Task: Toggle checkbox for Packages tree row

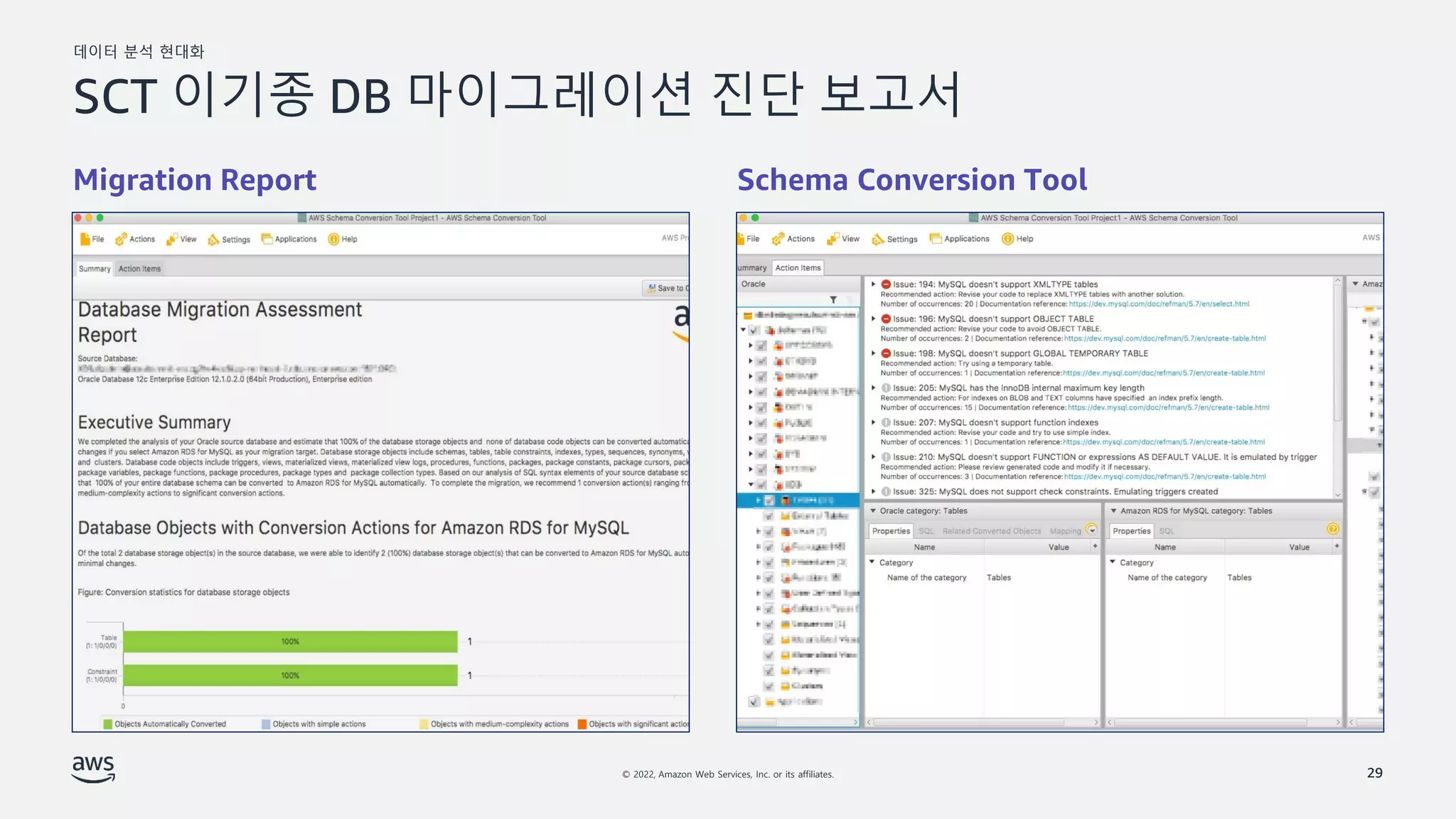Action: [x=769, y=547]
